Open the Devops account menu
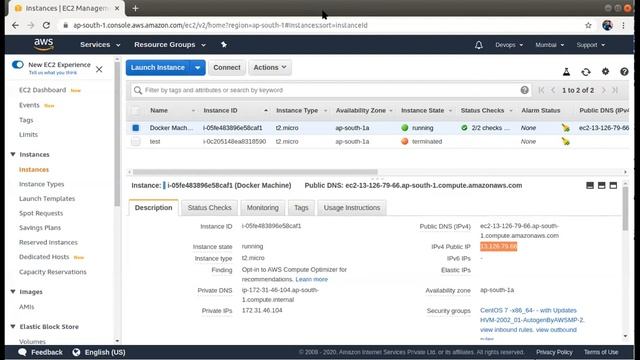 pos(509,45)
